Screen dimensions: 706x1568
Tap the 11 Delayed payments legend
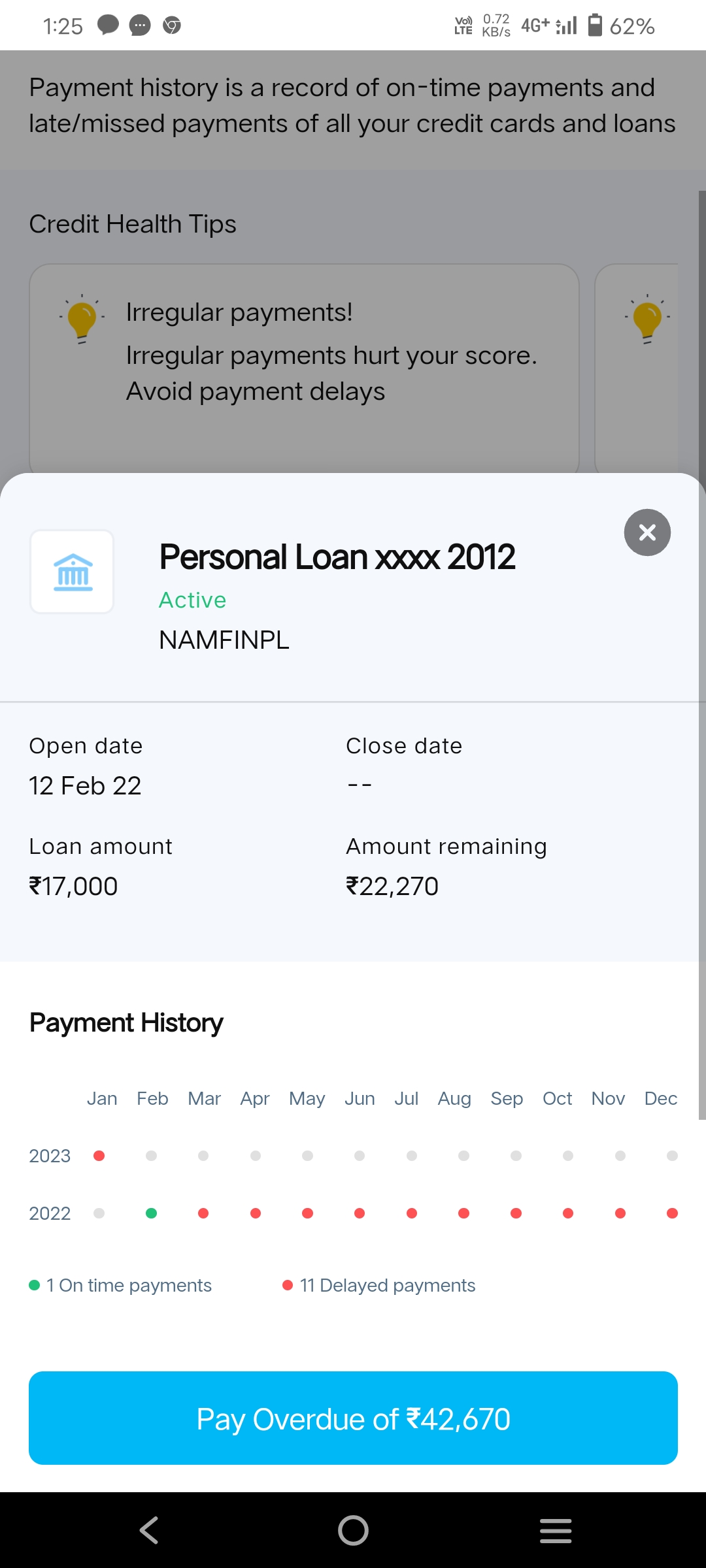379,1285
